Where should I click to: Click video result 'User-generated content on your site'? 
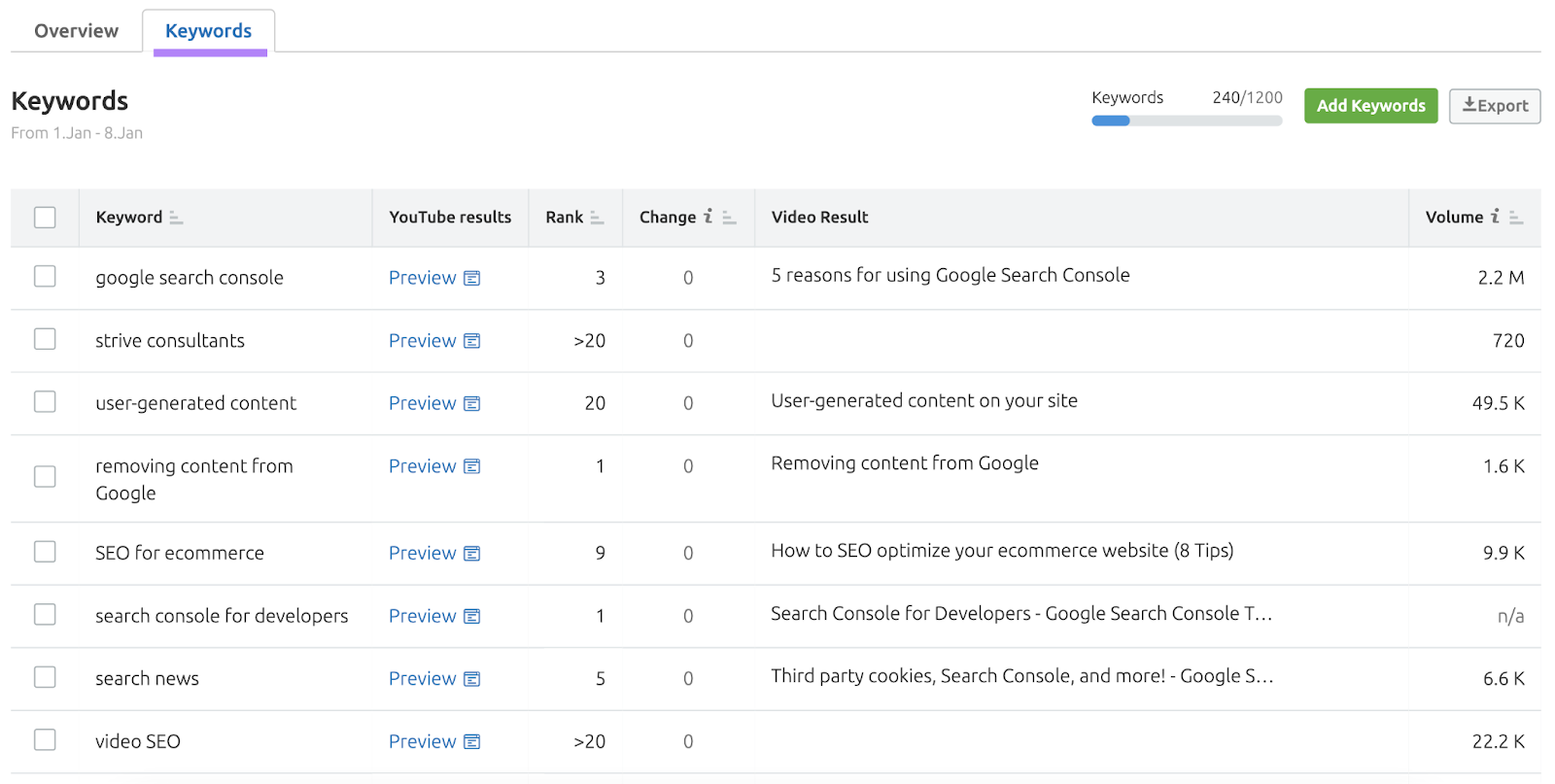(924, 401)
